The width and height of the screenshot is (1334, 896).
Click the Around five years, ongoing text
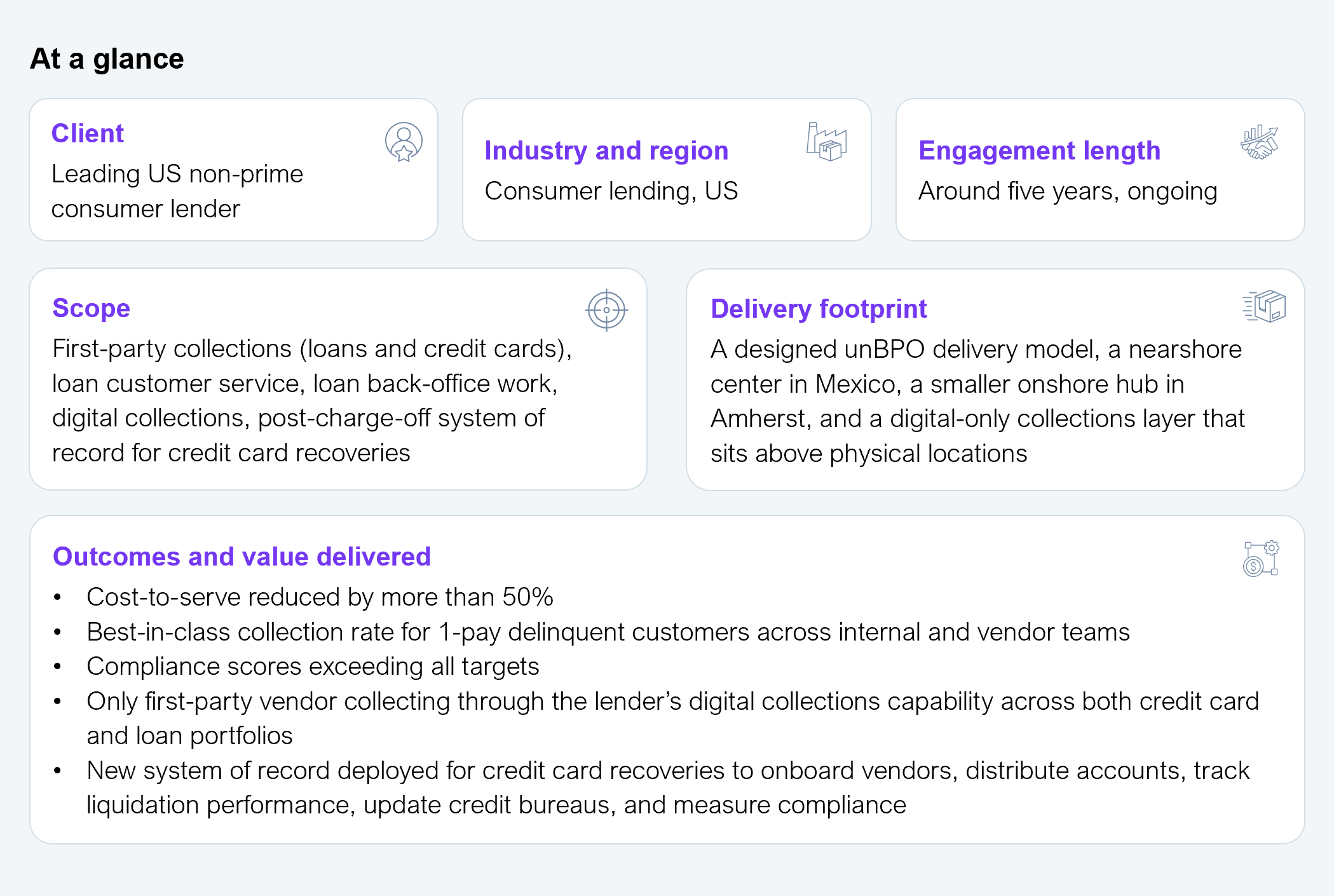(1068, 191)
